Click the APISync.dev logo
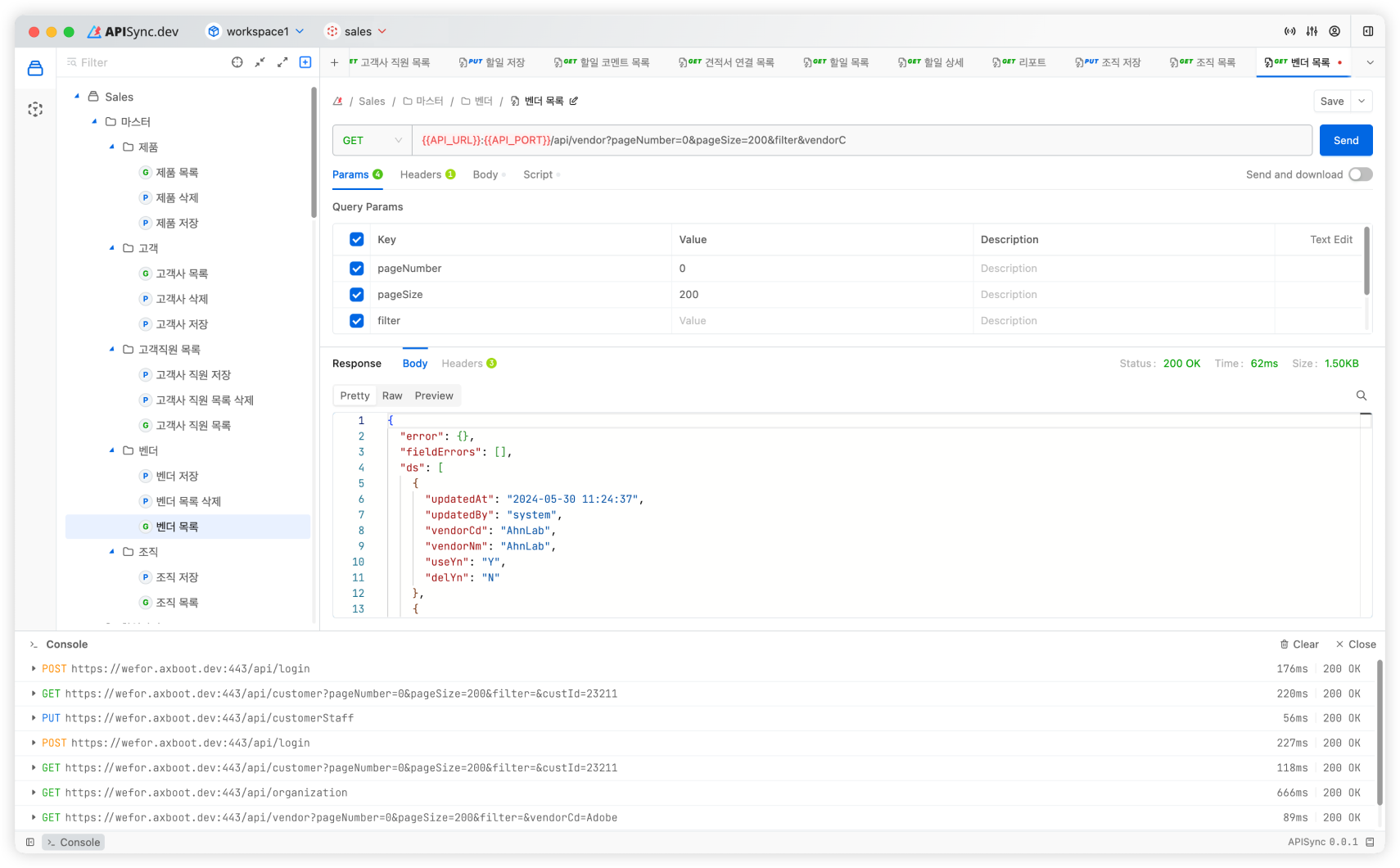1400x868 pixels. [x=133, y=31]
